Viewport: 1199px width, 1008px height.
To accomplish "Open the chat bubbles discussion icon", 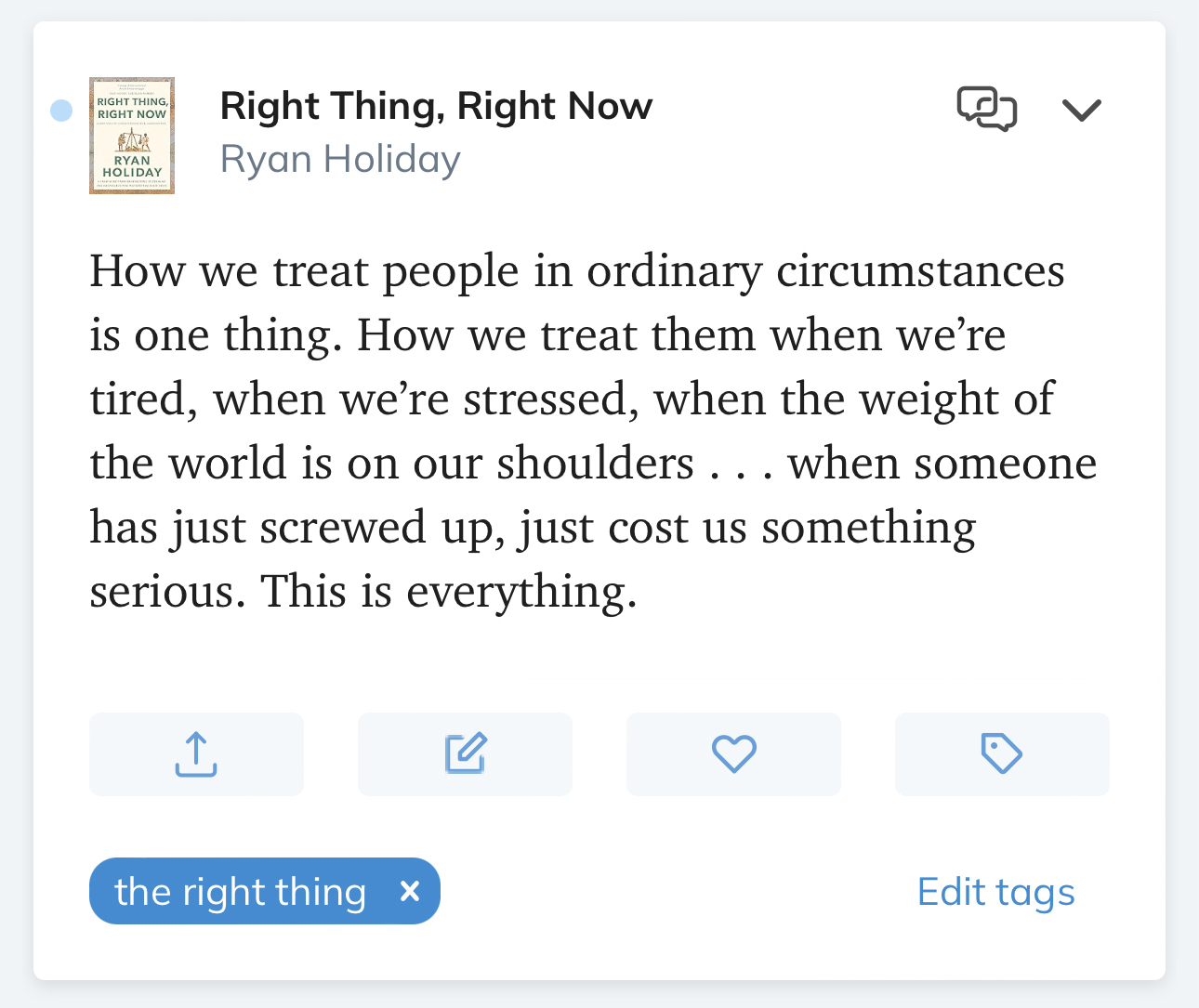I will coord(986,110).
